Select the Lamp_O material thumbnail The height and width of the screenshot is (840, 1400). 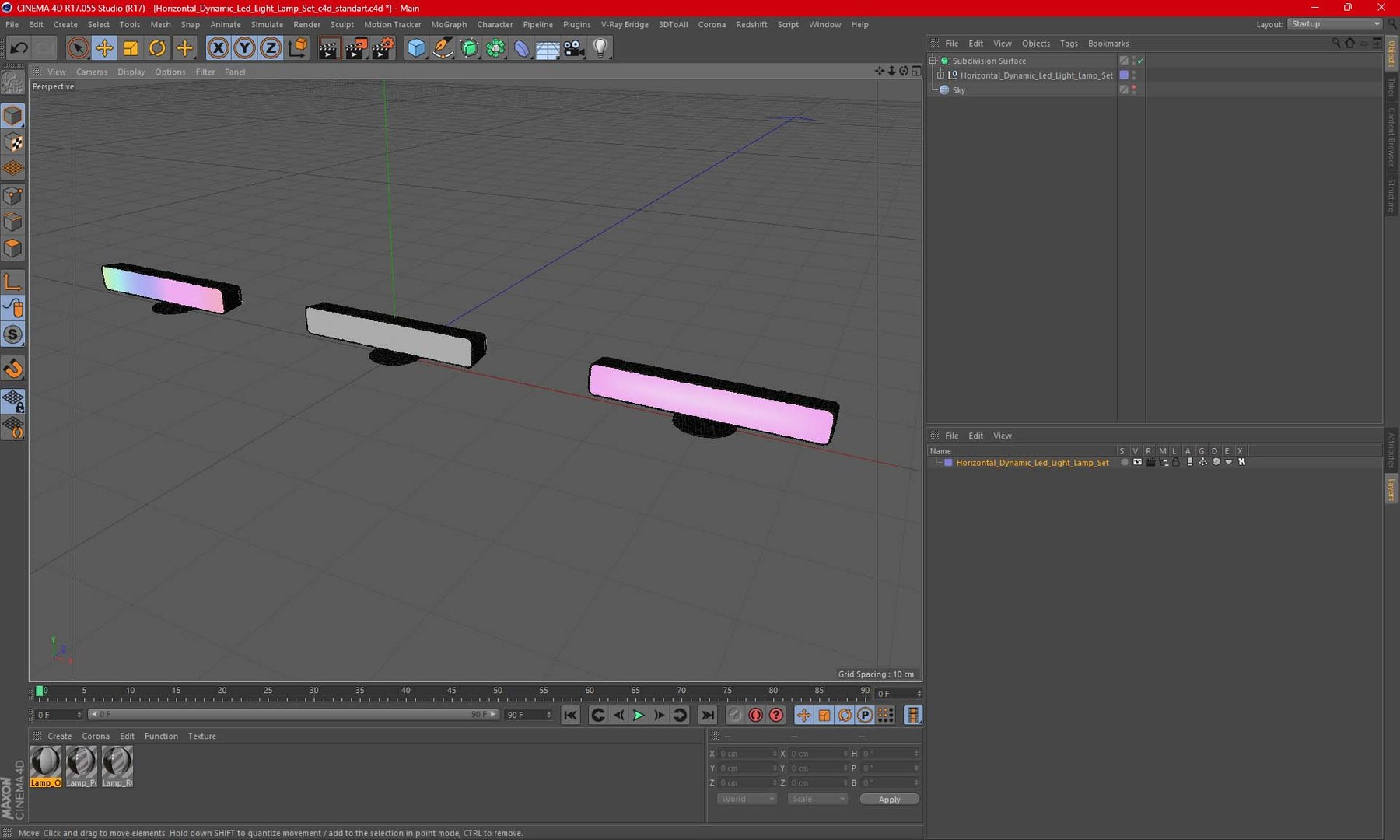pos(46,766)
